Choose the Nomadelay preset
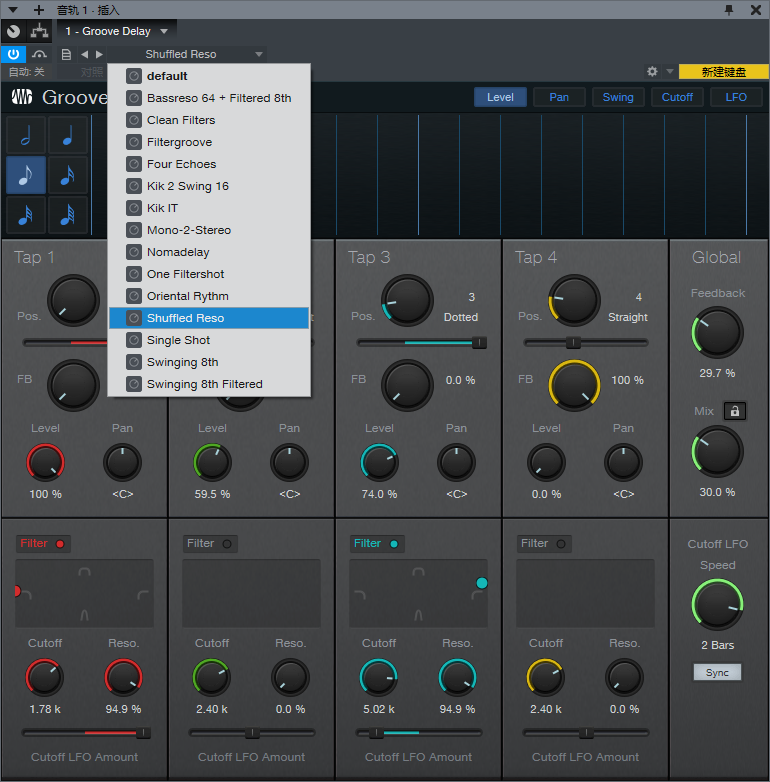Screen dimensions: 770x782 [x=209, y=252]
